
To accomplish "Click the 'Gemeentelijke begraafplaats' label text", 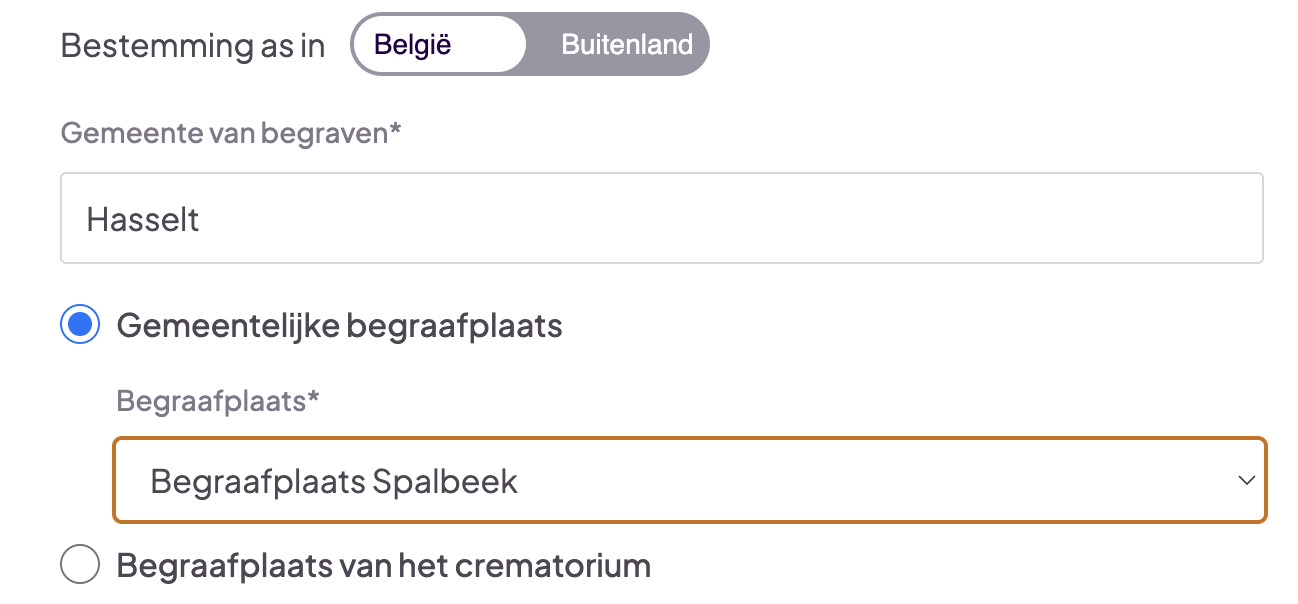I will [x=339, y=325].
